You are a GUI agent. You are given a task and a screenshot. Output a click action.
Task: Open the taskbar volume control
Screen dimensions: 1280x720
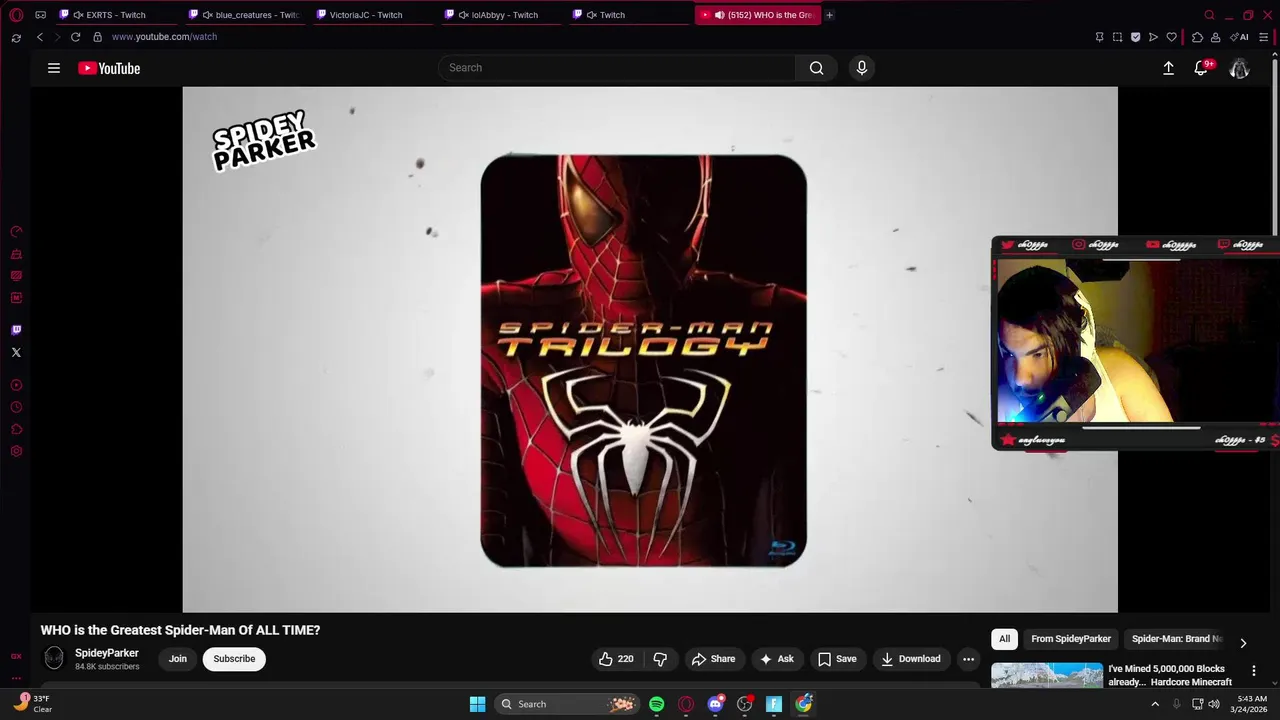pyautogui.click(x=1214, y=704)
